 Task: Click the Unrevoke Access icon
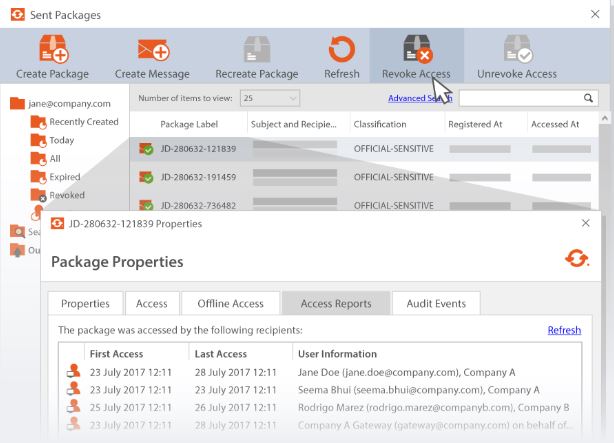pyautogui.click(x=518, y=49)
